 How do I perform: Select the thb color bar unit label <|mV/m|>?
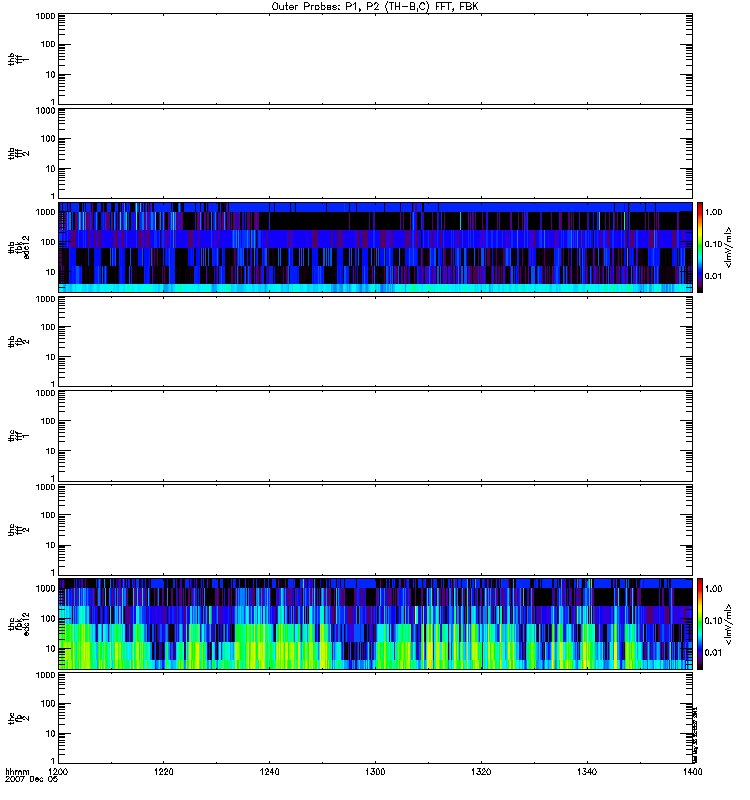pos(729,247)
